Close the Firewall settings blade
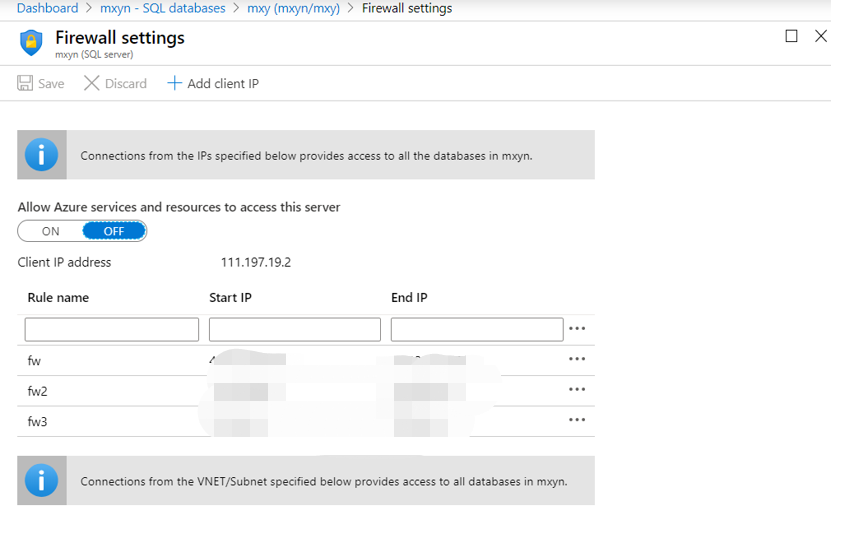The height and width of the screenshot is (544, 866). pyautogui.click(x=821, y=36)
